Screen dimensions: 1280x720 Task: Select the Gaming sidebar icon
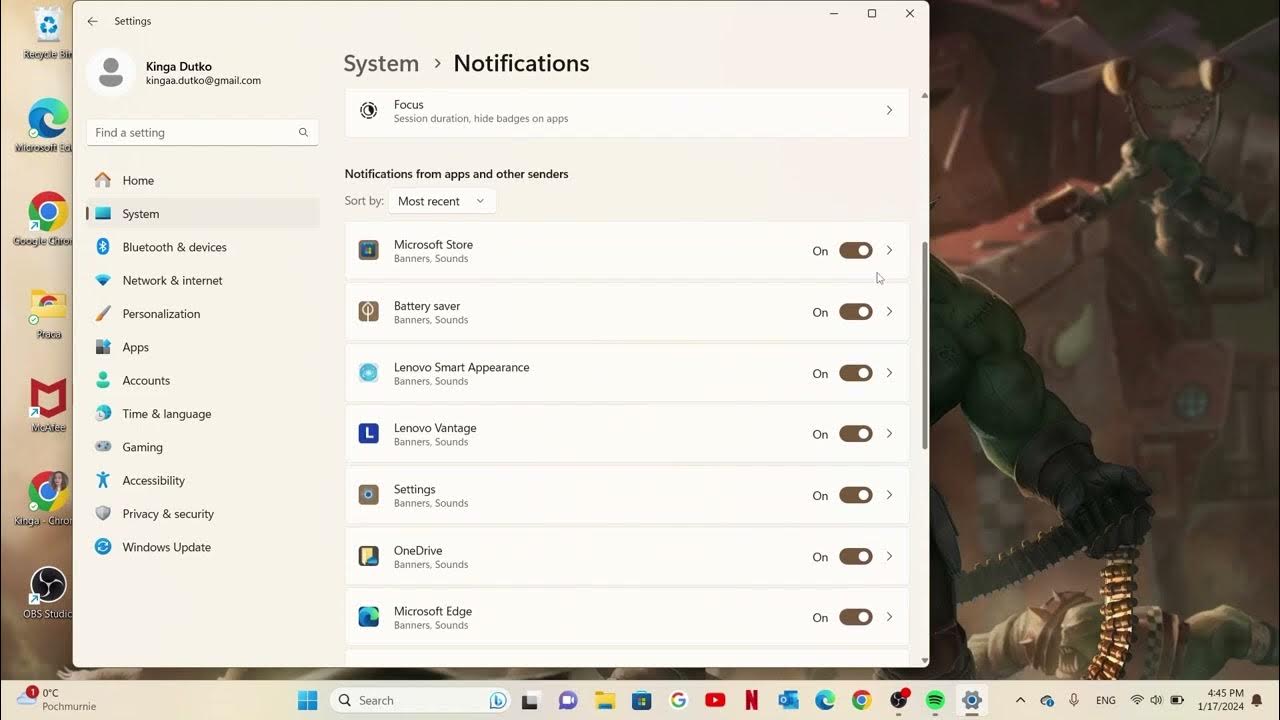(x=104, y=447)
